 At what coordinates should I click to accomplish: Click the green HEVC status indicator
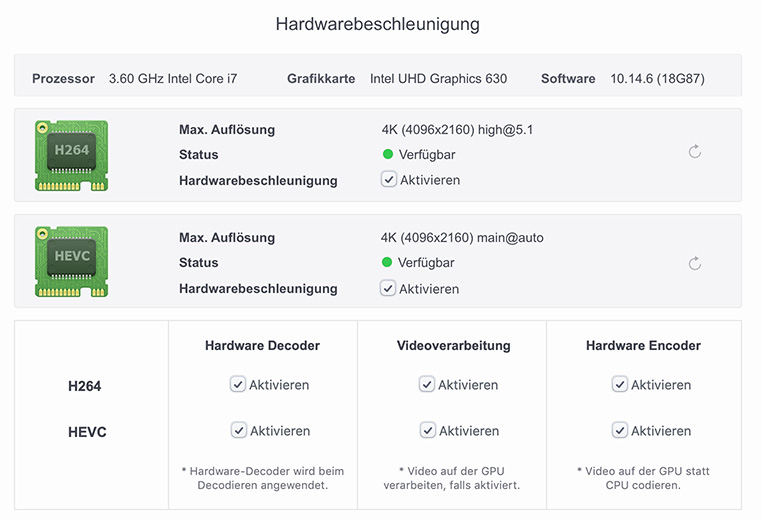click(x=388, y=263)
